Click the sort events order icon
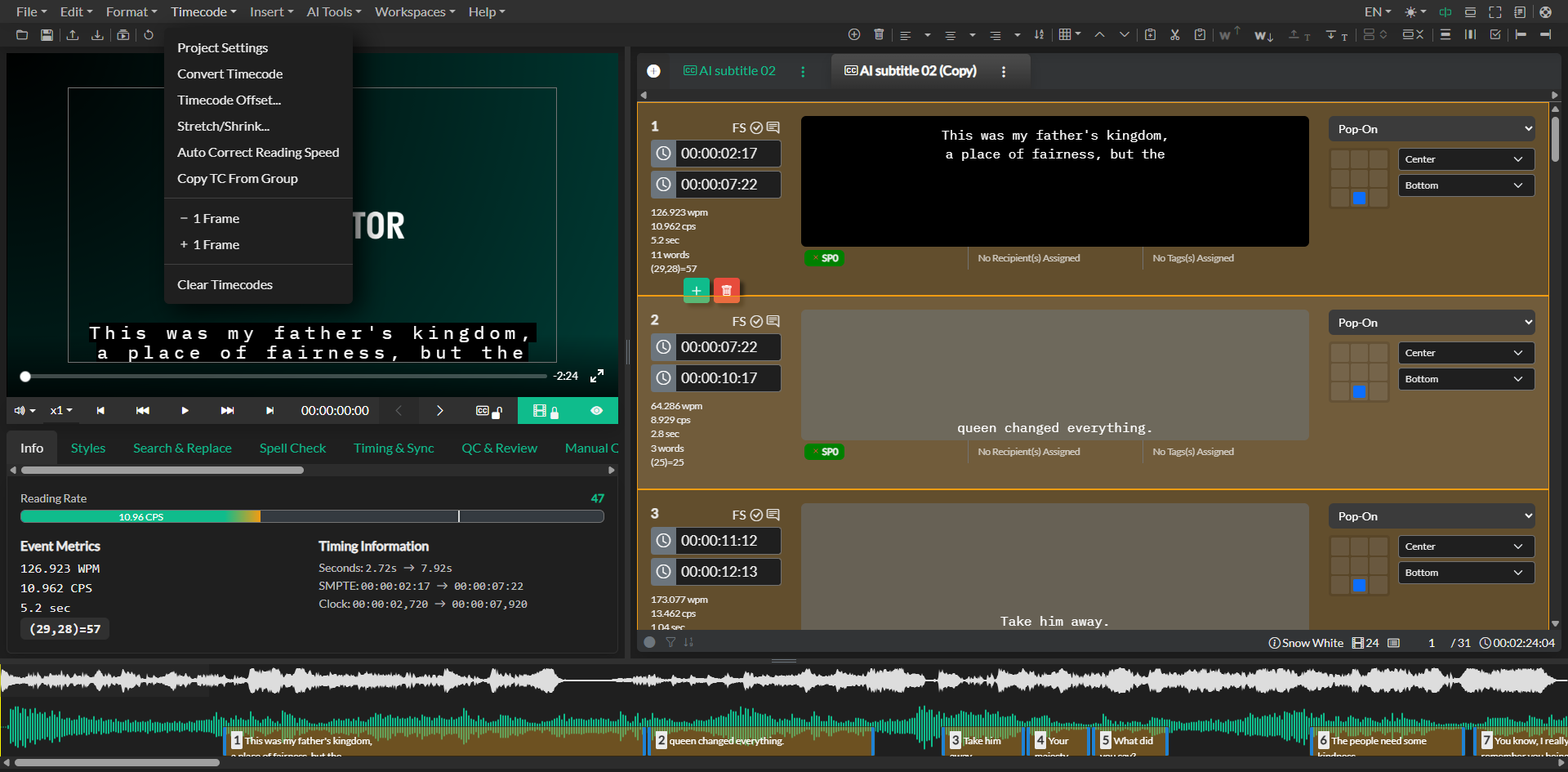The height and width of the screenshot is (772, 1568). coord(1039,34)
